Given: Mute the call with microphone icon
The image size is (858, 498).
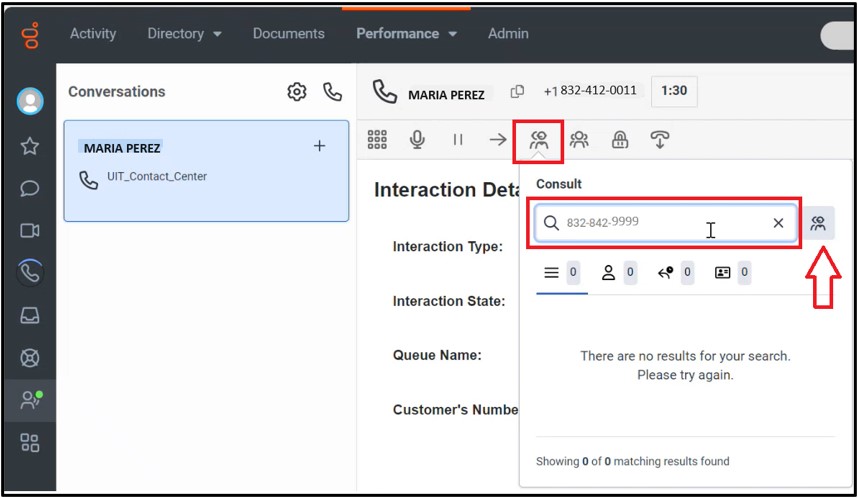Looking at the screenshot, I should pos(418,140).
